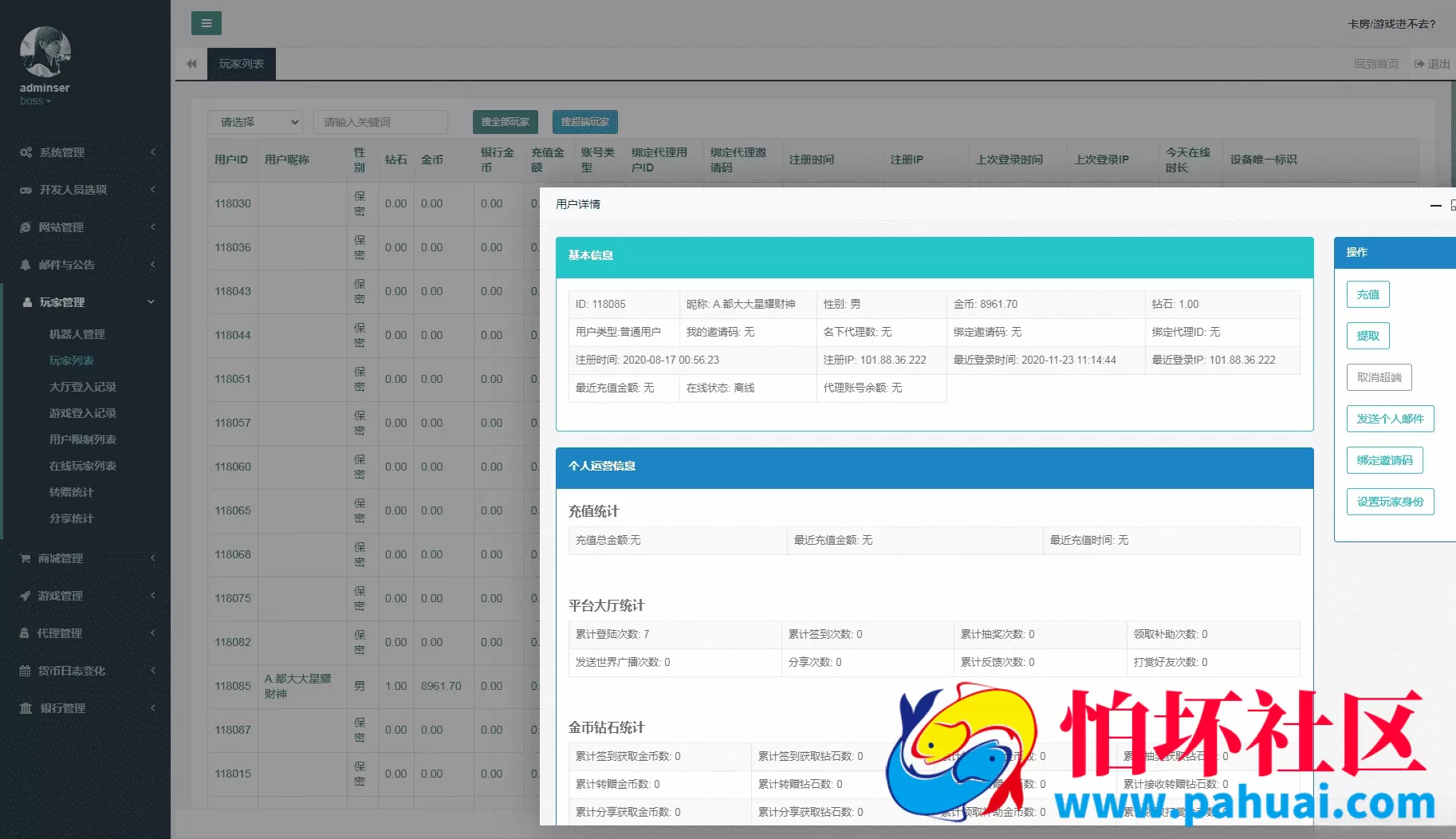The image size is (1456, 839).
Task: Click 累计登陆次数: 7 cell
Action: pos(675,634)
